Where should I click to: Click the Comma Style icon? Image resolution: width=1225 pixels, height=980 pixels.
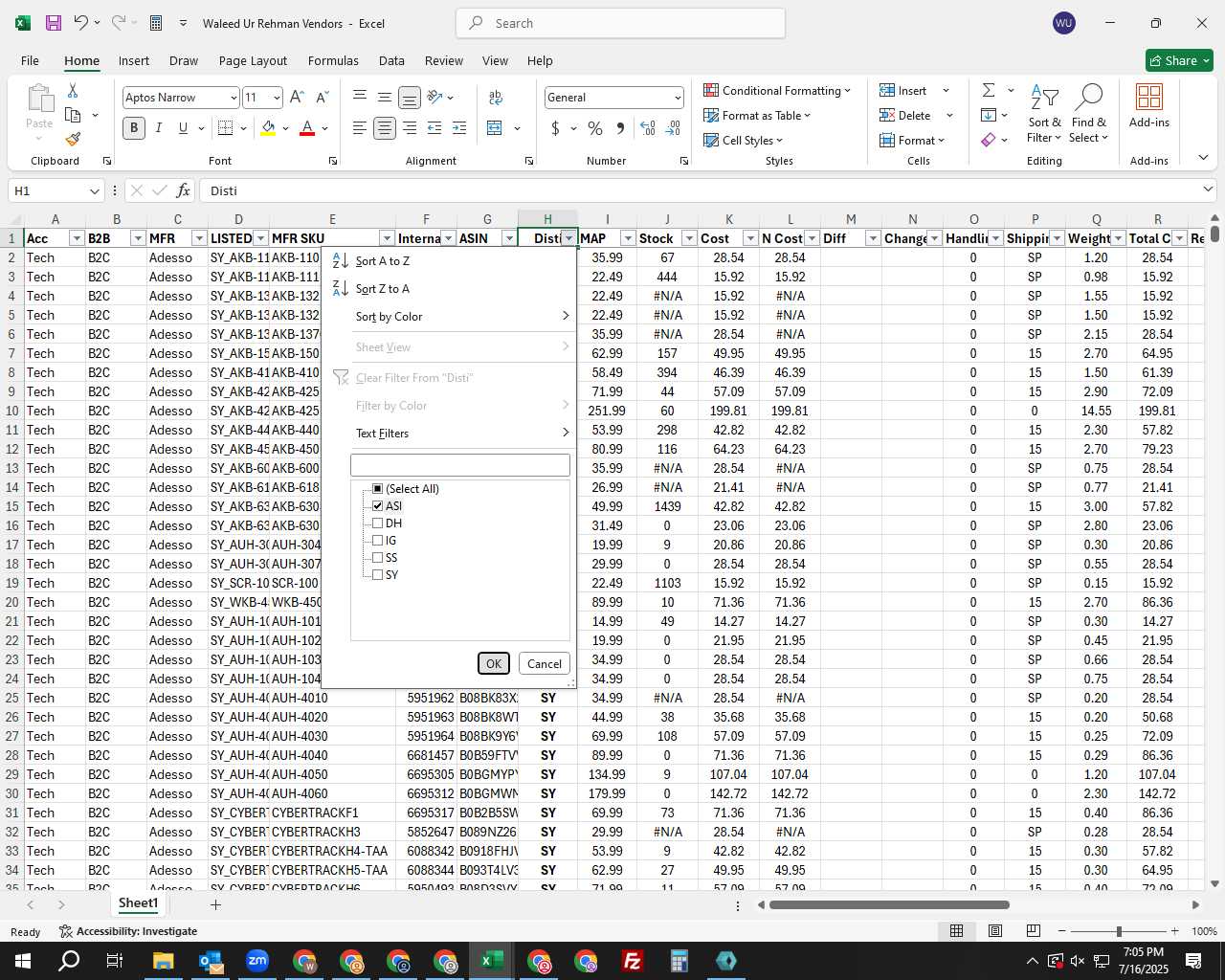(x=620, y=128)
